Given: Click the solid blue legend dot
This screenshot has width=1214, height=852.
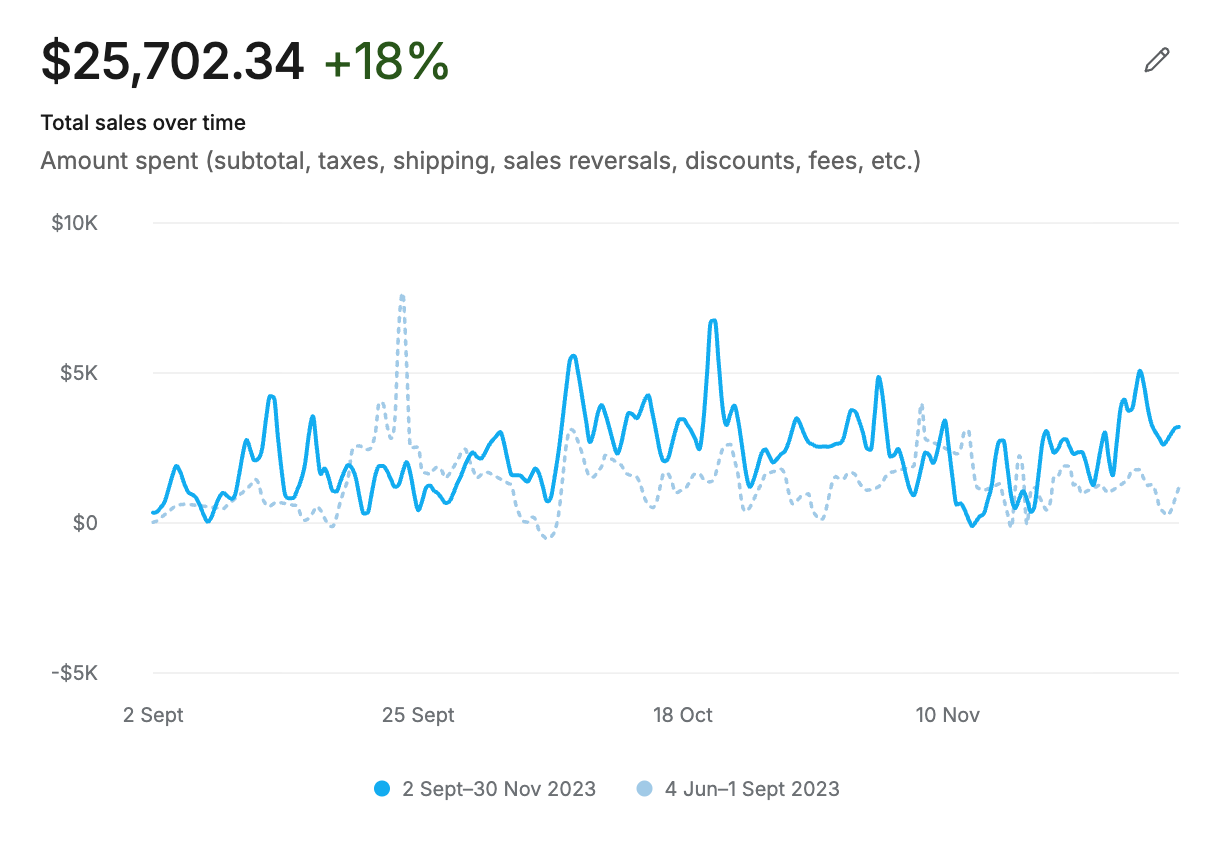Looking at the screenshot, I should point(382,789).
